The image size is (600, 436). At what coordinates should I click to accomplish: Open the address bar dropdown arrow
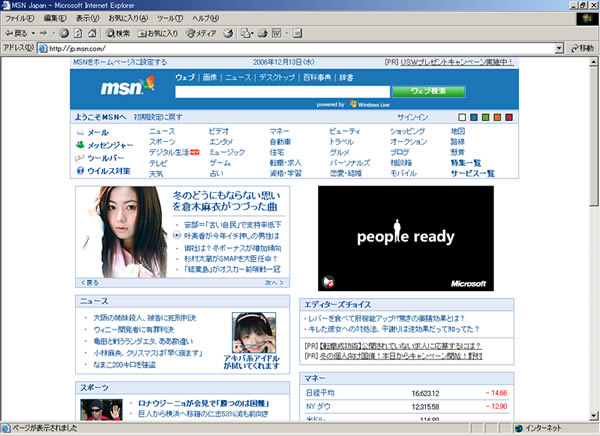[559, 48]
